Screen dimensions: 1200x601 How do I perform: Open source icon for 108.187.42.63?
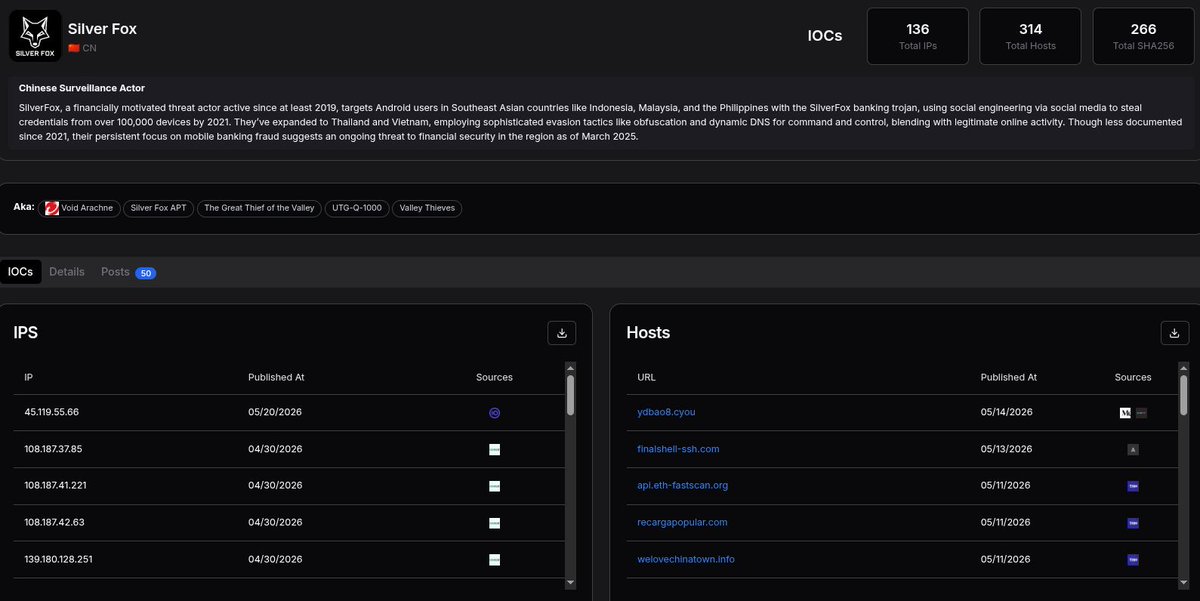click(x=494, y=522)
